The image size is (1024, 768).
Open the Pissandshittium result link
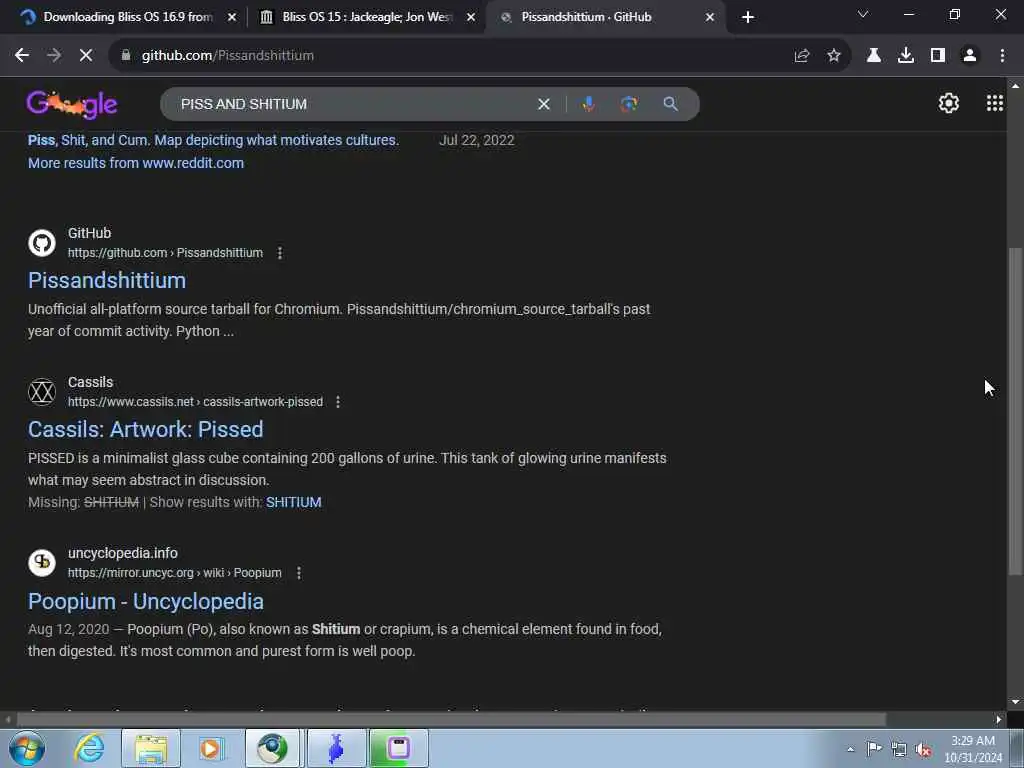click(x=107, y=280)
